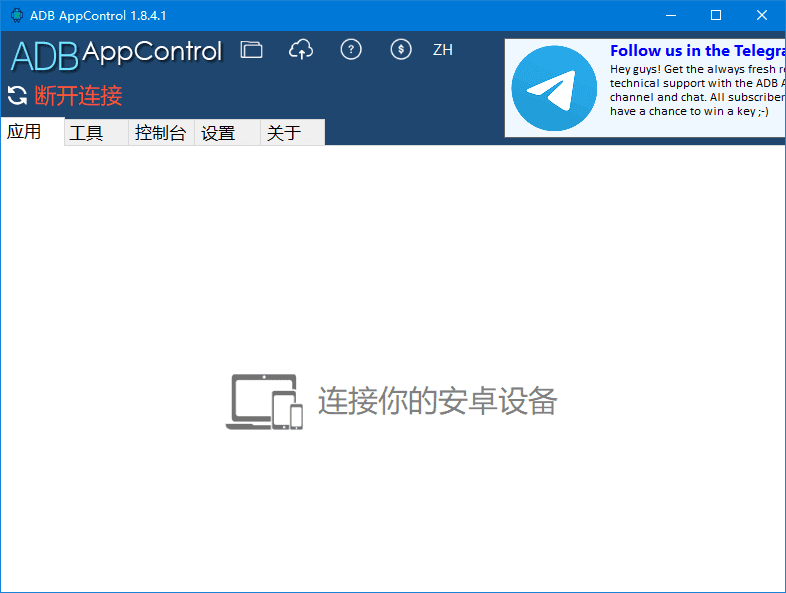The height and width of the screenshot is (593, 786).
Task: Click the red 断开连接 text
Action: click(78, 95)
